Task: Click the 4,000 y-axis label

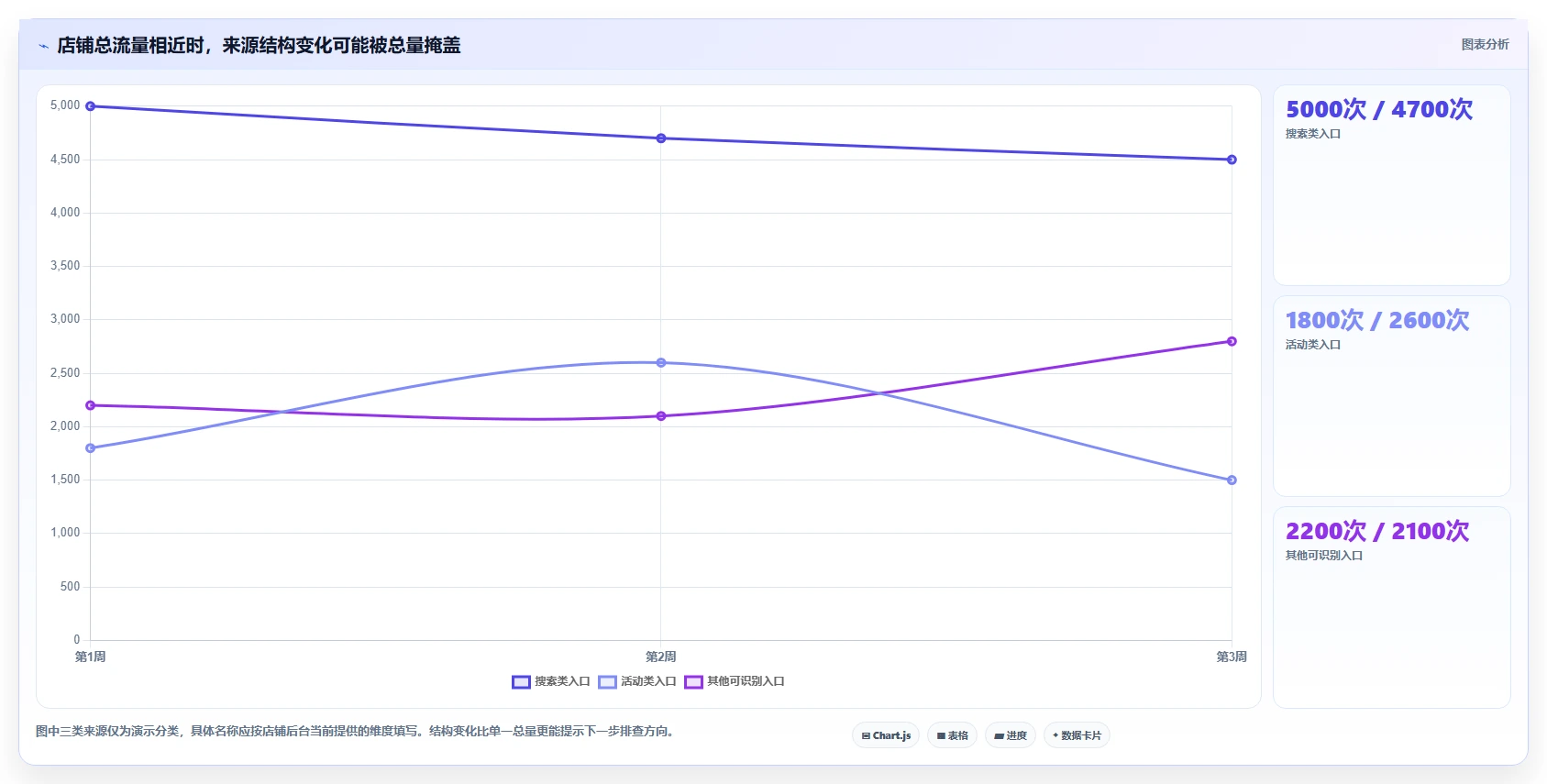Action: click(65, 213)
